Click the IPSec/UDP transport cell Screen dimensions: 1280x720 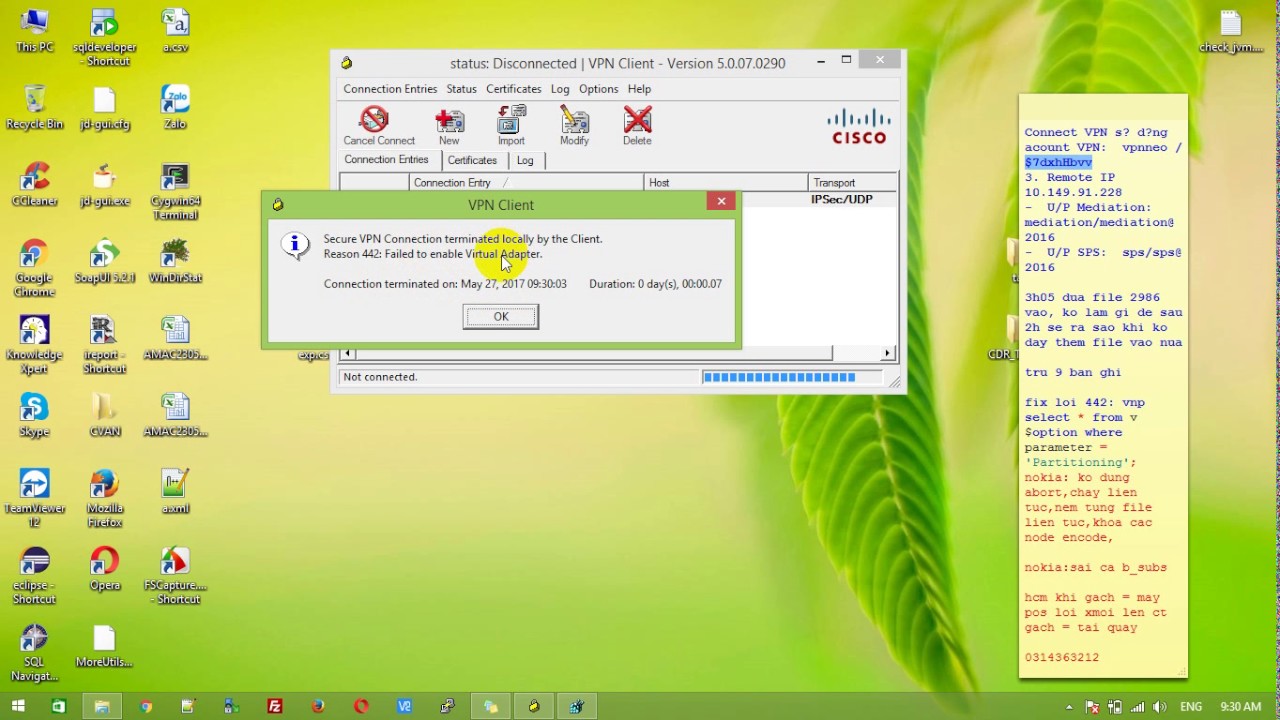point(841,199)
